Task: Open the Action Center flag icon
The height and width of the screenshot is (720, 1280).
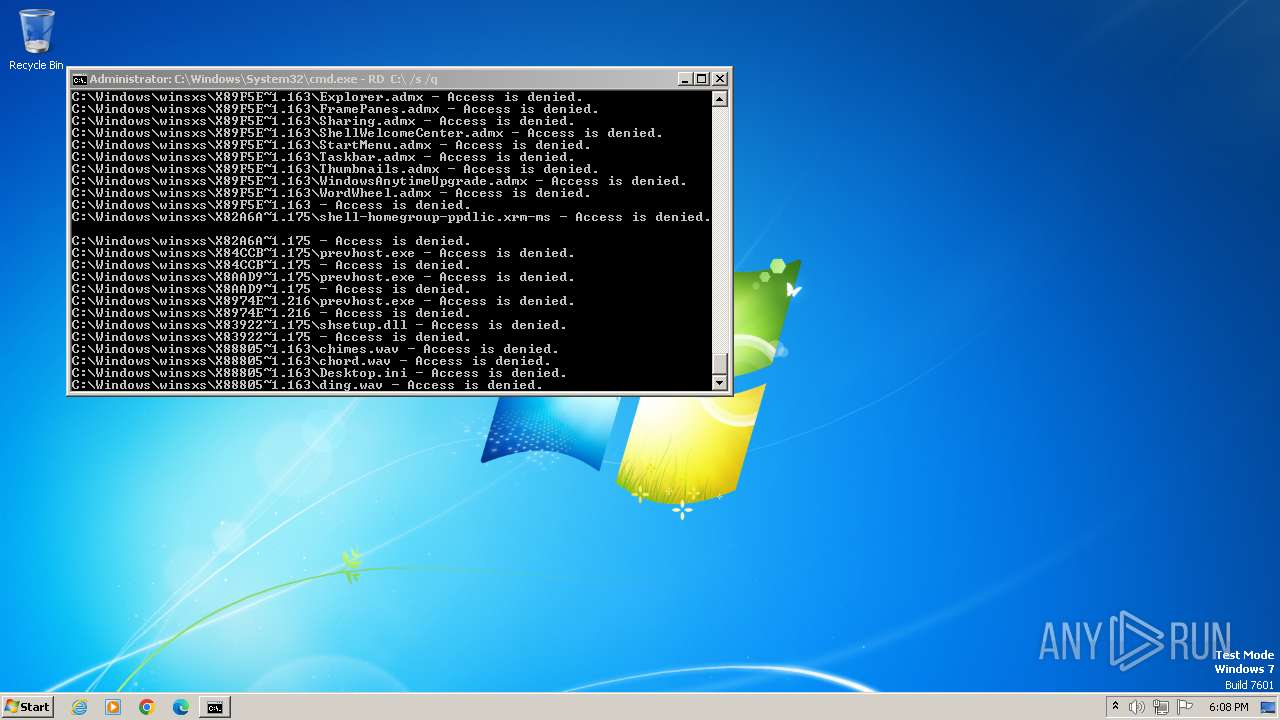Action: (x=1183, y=707)
